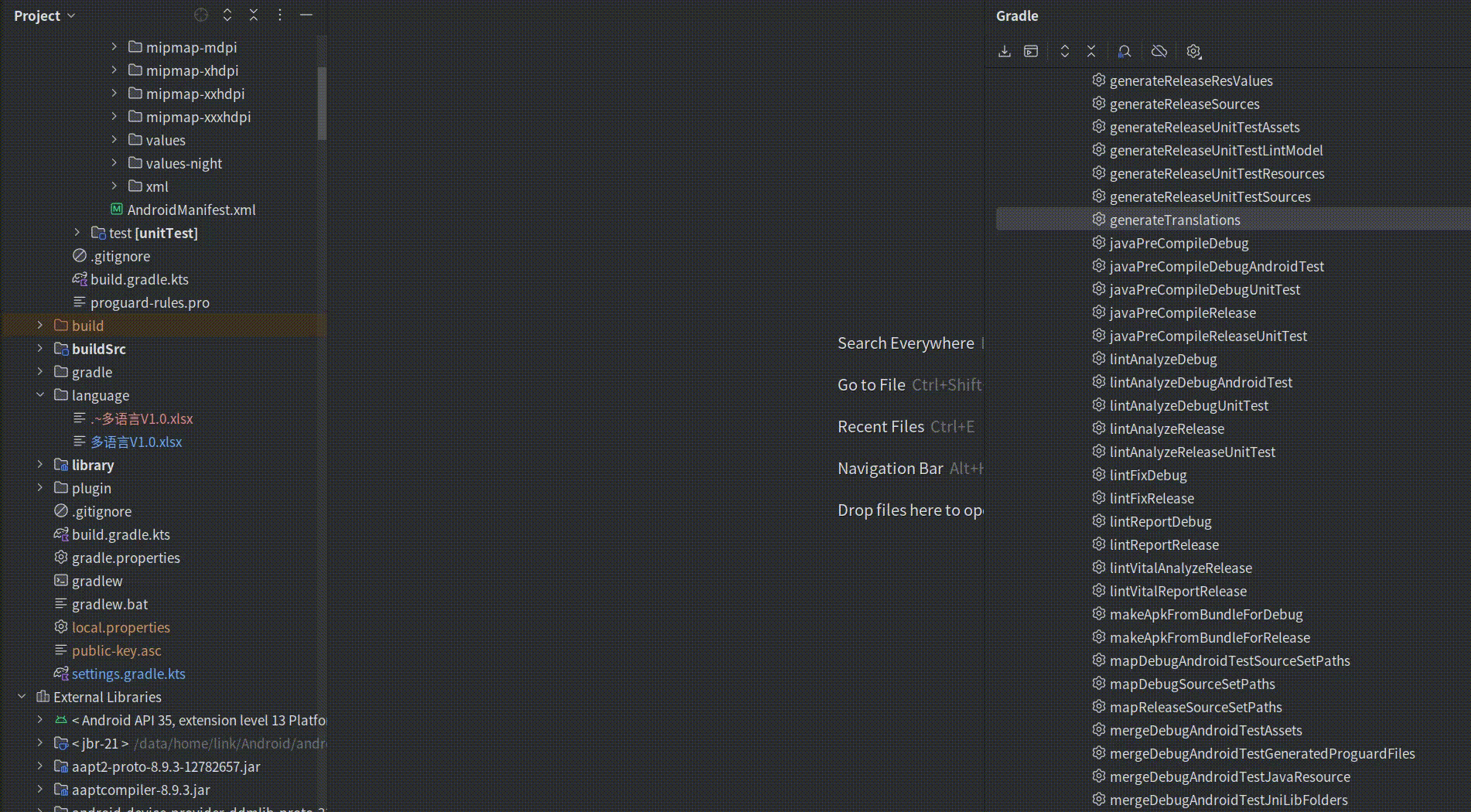Click the Gradle panel title
Viewport: 1471px width, 812px height.
[1017, 15]
